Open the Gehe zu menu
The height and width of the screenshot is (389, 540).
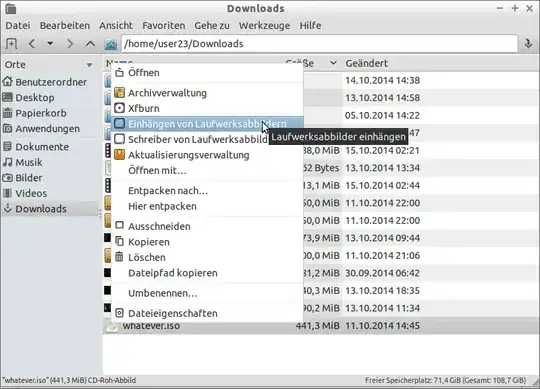coord(212,25)
